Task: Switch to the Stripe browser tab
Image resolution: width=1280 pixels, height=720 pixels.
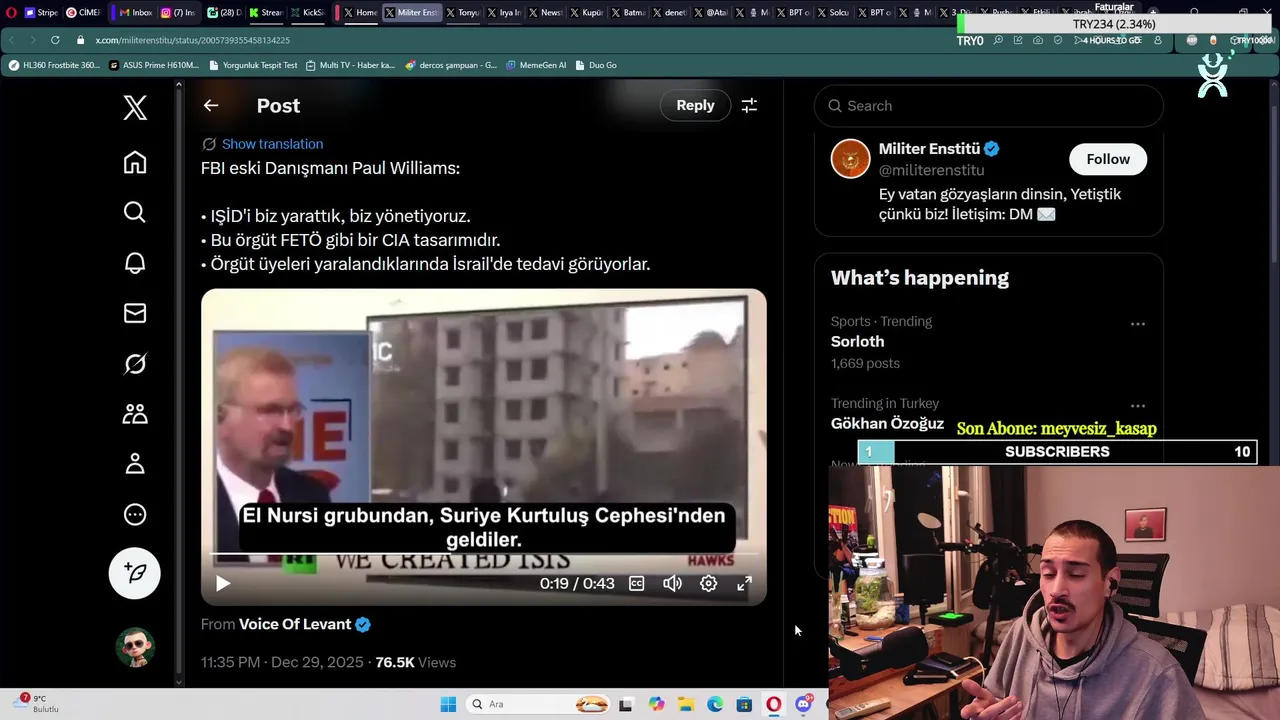Action: tap(40, 13)
